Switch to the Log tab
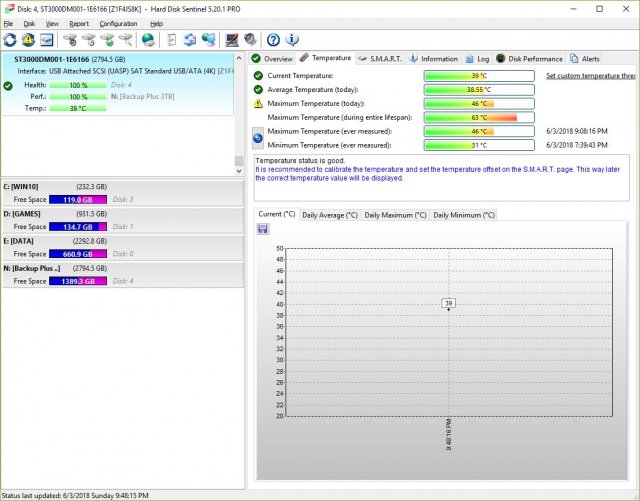 477,59
